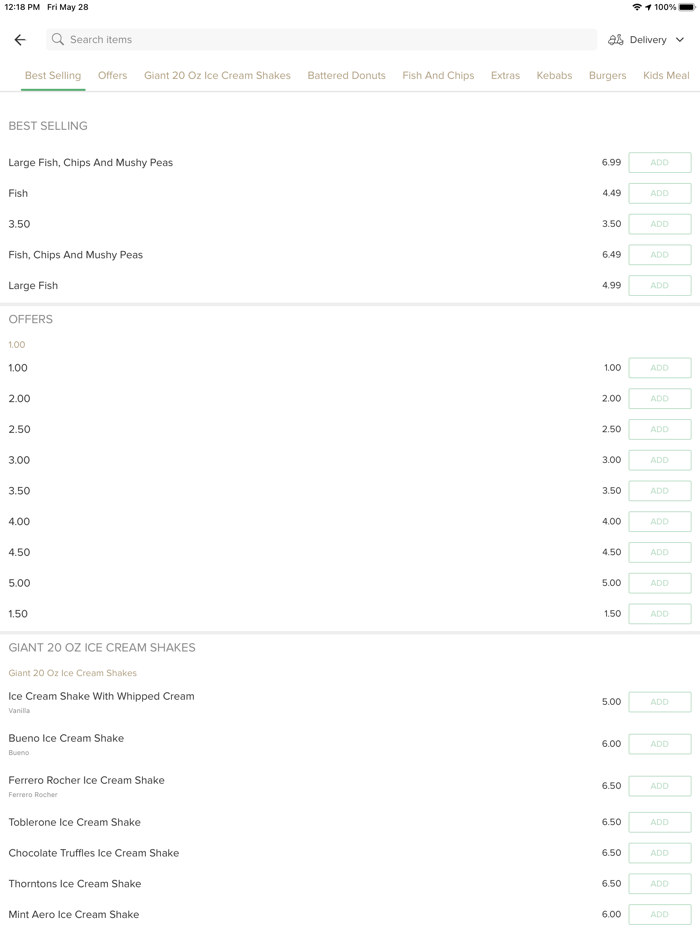Screen dimensions: 700x934
Task: Select the Fish And Chips tab
Action: pos(438,76)
